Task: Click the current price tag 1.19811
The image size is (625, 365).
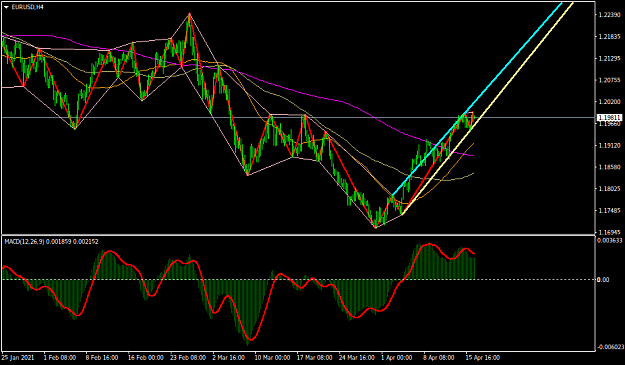Action: point(609,118)
